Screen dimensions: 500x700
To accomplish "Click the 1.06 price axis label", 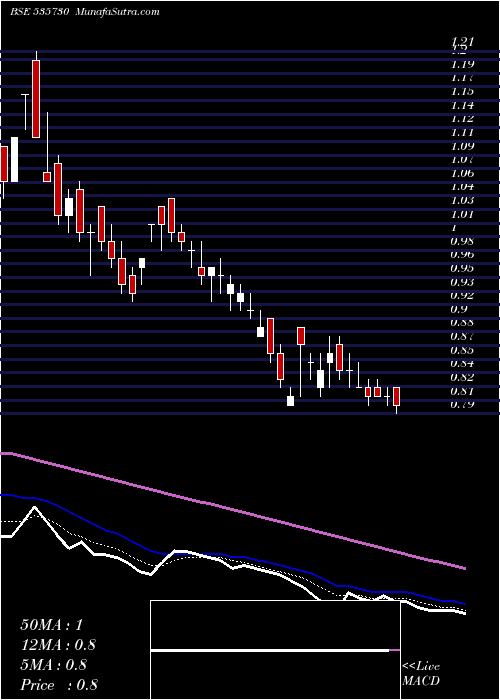I will pyautogui.click(x=462, y=173).
